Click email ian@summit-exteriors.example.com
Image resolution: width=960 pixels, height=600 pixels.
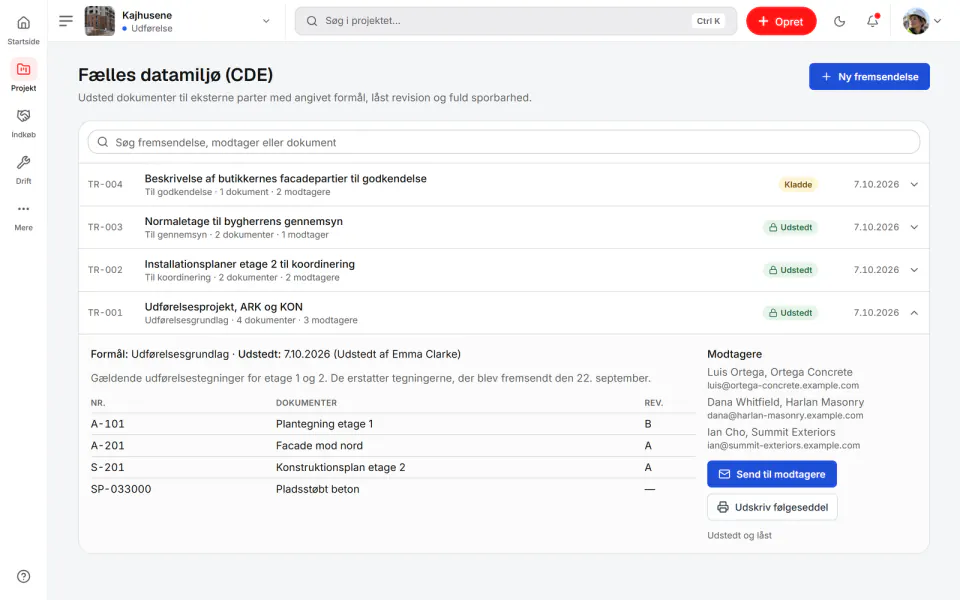pyautogui.click(x=783, y=446)
